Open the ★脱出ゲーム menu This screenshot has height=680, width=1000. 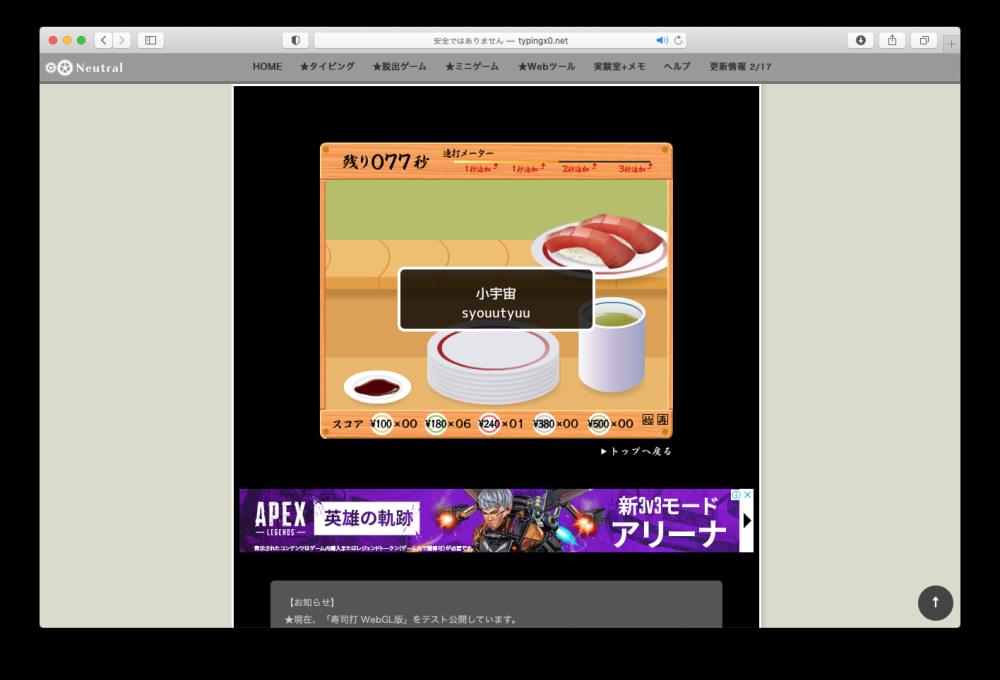[x=399, y=67]
